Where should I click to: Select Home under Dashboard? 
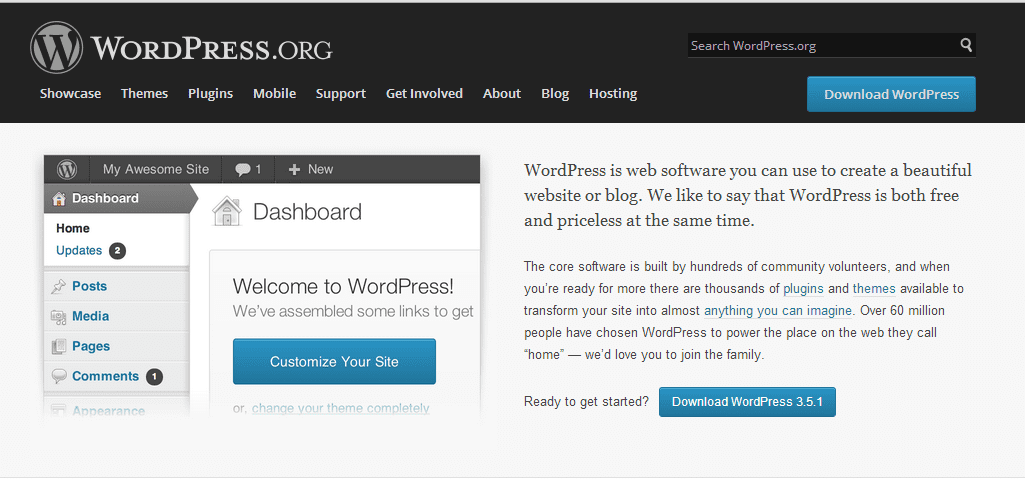[x=73, y=228]
